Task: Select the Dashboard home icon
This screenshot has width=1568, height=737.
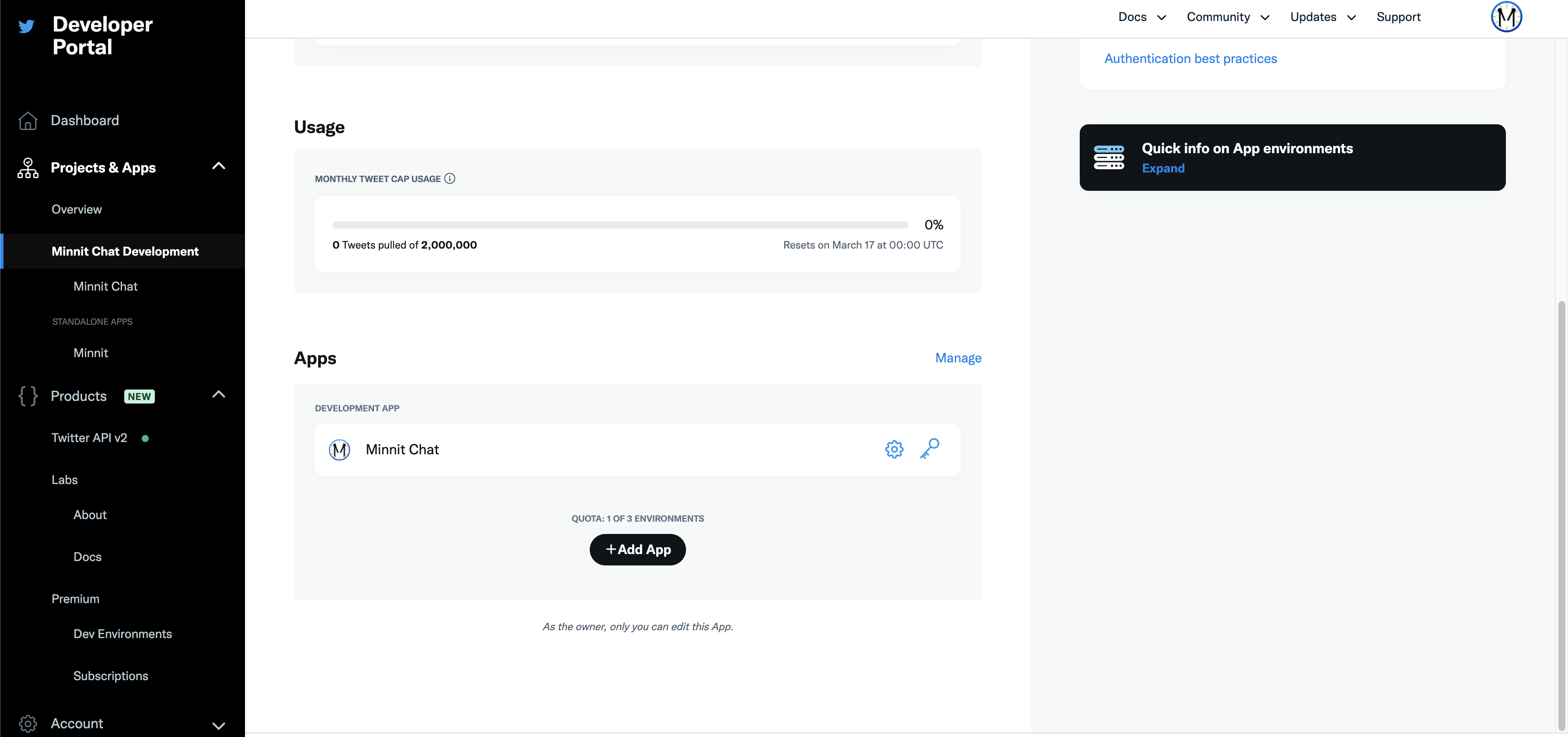Action: pyautogui.click(x=28, y=120)
